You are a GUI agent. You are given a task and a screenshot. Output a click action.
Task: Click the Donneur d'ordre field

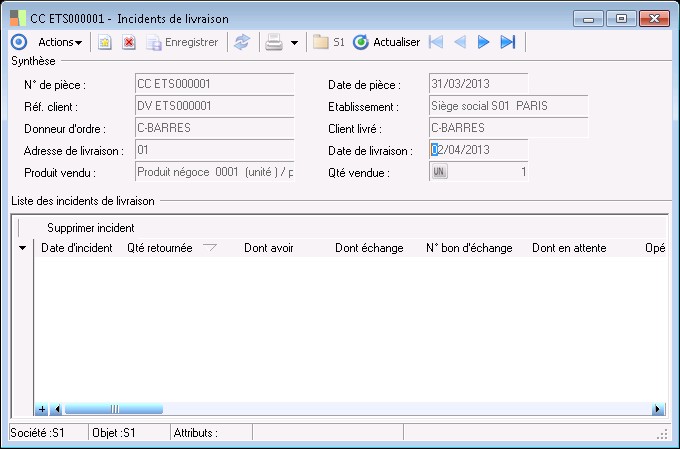point(215,128)
